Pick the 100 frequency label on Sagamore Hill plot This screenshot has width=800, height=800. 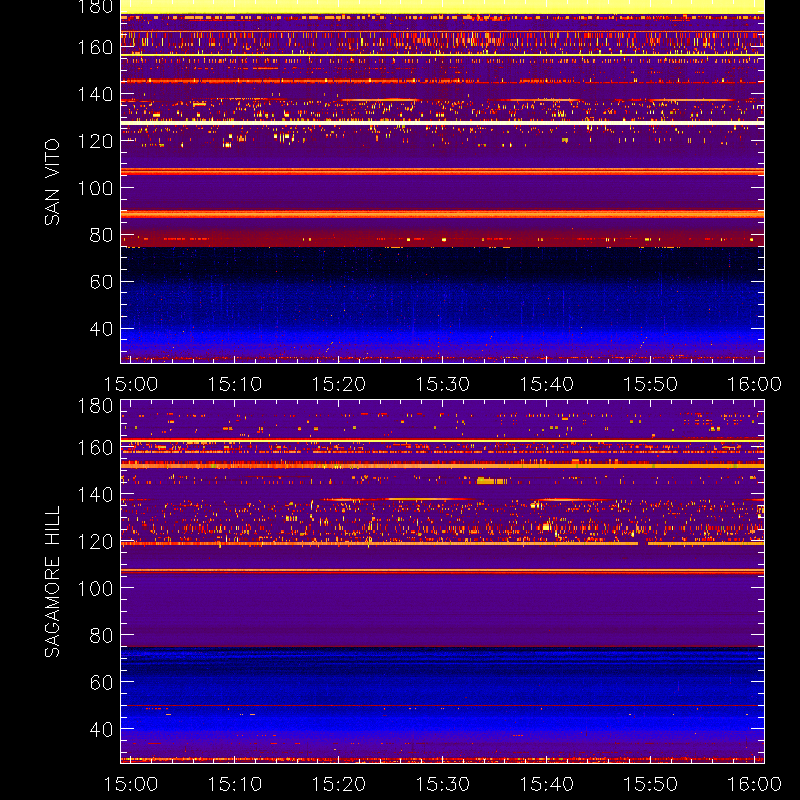(x=95, y=589)
